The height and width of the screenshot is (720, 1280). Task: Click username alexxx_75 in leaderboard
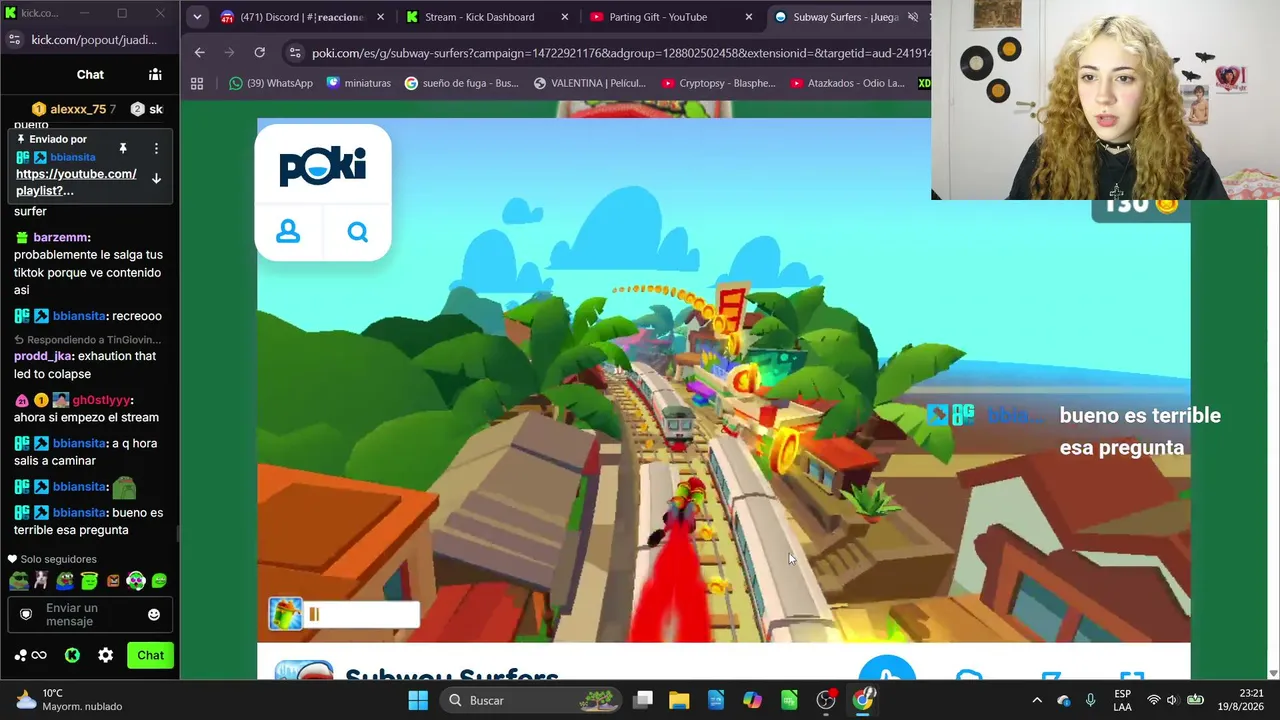78,109
